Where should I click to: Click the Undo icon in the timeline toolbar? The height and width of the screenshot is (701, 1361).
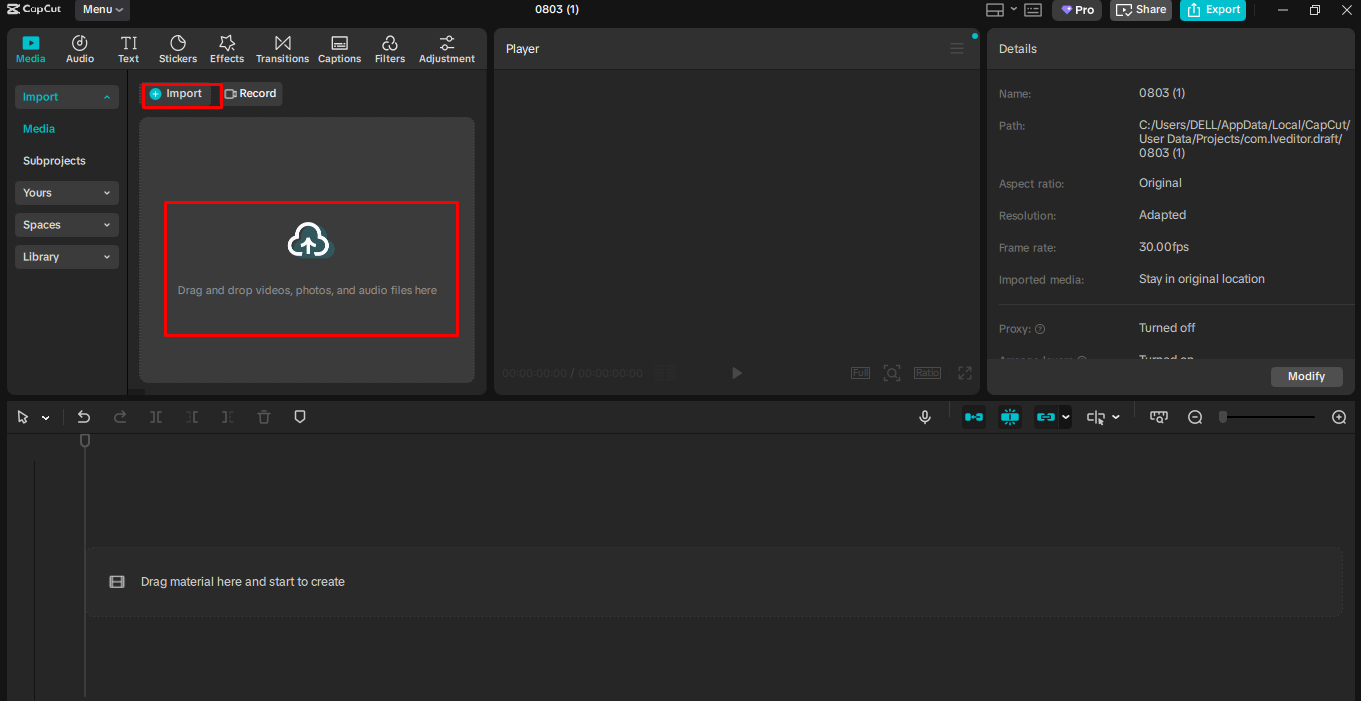tap(84, 416)
